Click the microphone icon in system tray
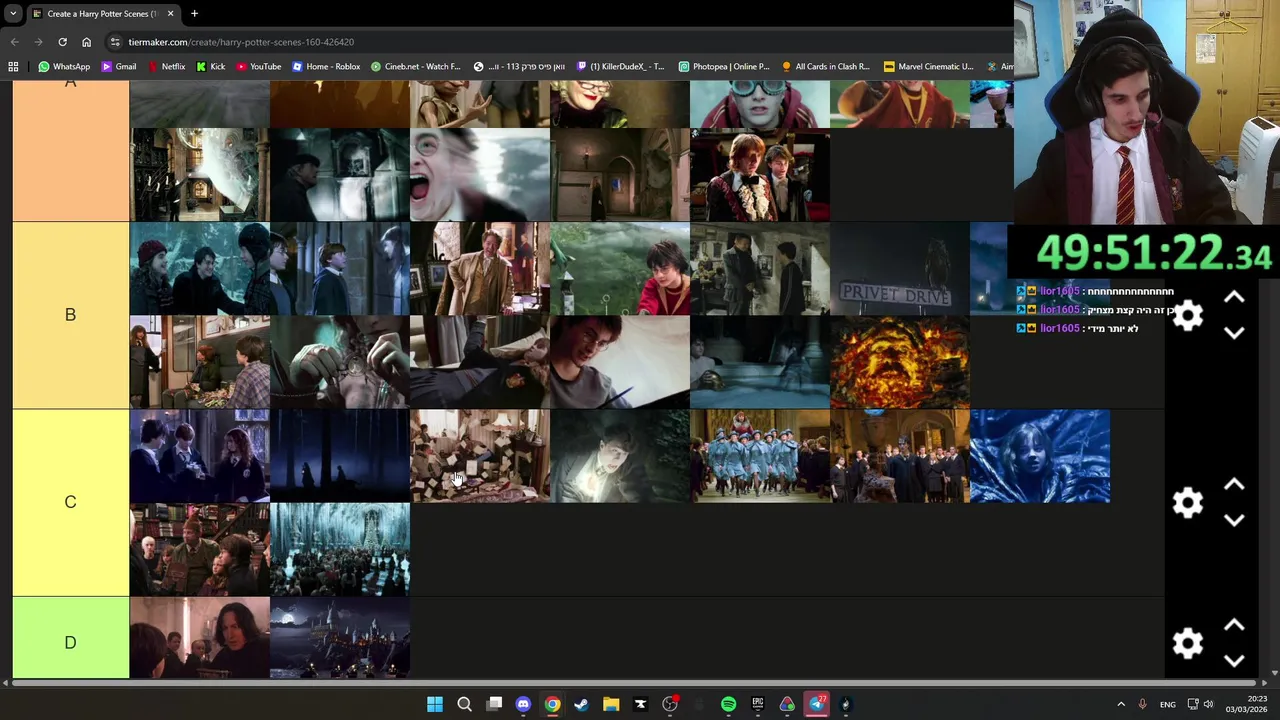The image size is (1280, 720). tap(1142, 705)
